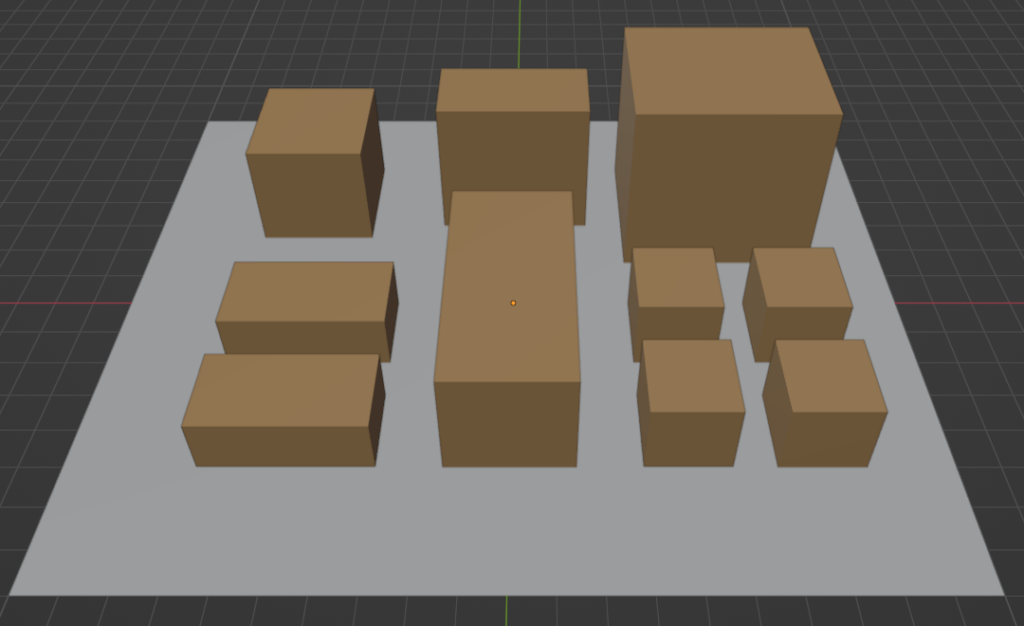Click the front face of the long central box
The height and width of the screenshot is (626, 1024).
tap(508, 423)
